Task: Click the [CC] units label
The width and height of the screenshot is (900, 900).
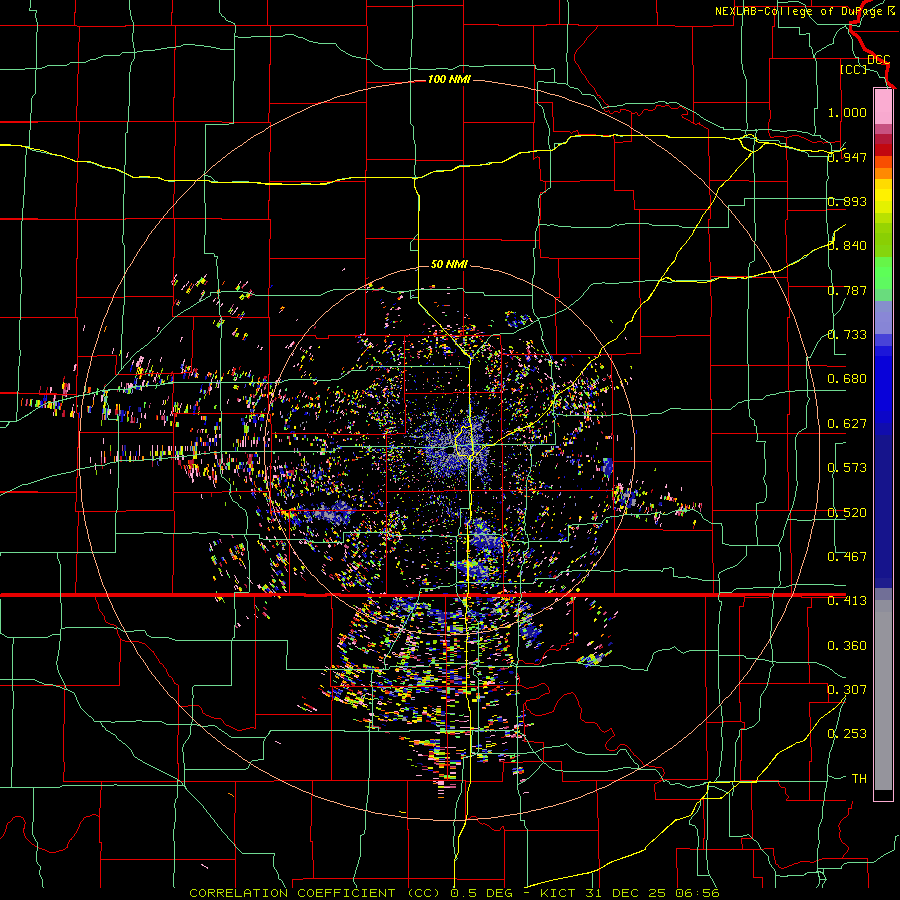Action: point(853,69)
